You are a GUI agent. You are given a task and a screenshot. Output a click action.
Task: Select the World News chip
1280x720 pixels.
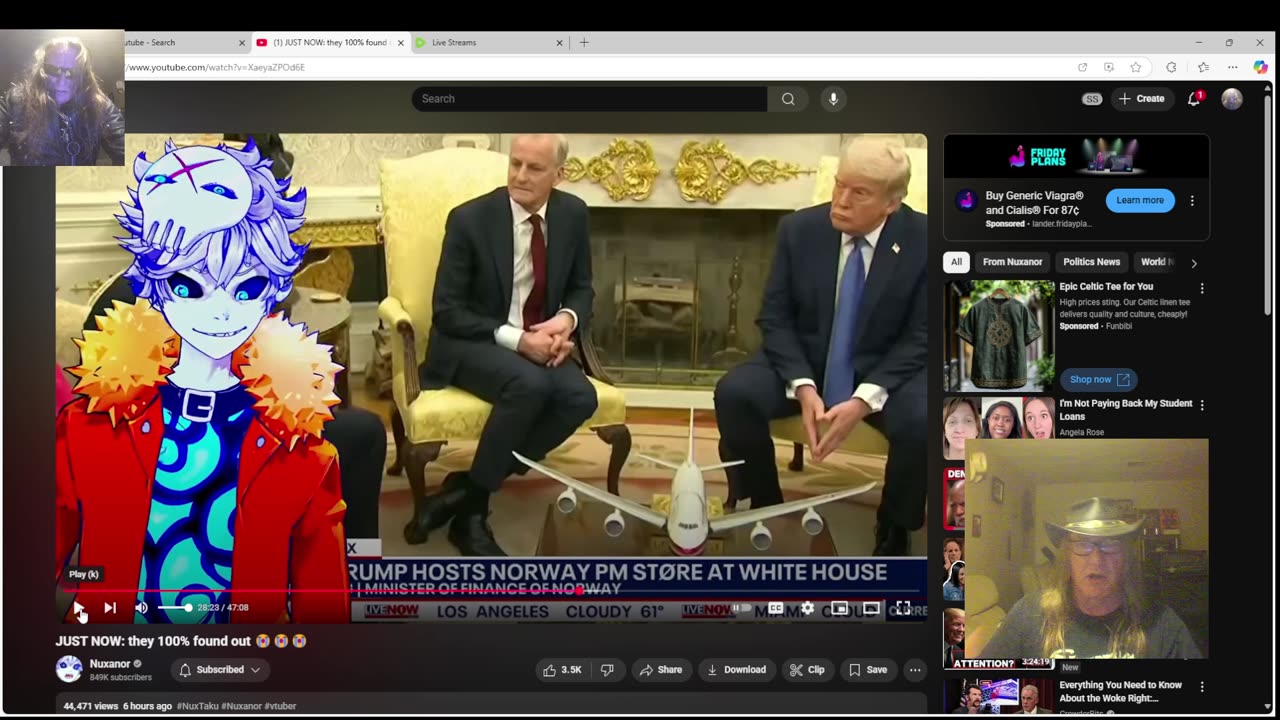point(1155,262)
